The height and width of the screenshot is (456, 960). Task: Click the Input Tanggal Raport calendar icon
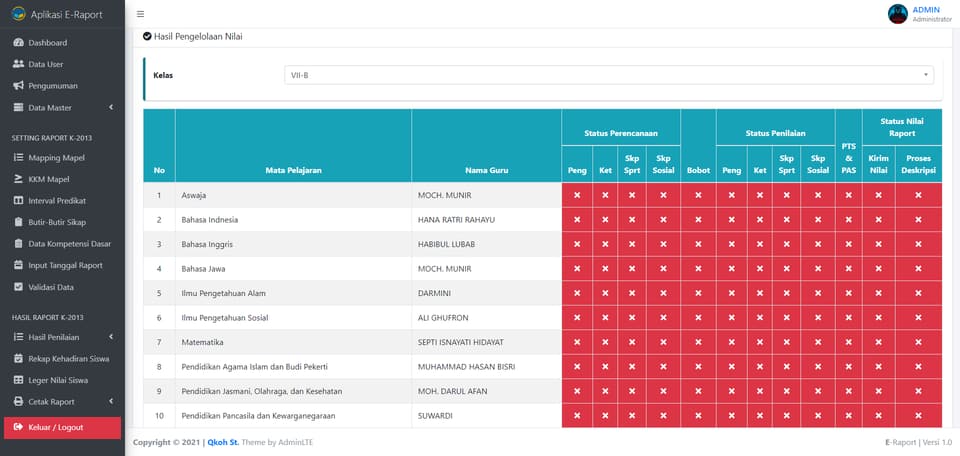coord(18,266)
